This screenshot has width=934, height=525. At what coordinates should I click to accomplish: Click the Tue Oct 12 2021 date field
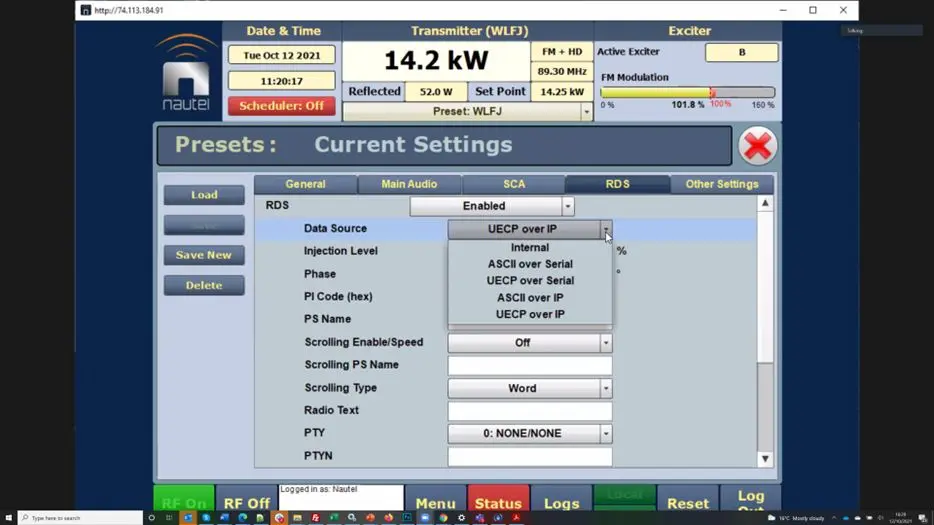[x=281, y=55]
